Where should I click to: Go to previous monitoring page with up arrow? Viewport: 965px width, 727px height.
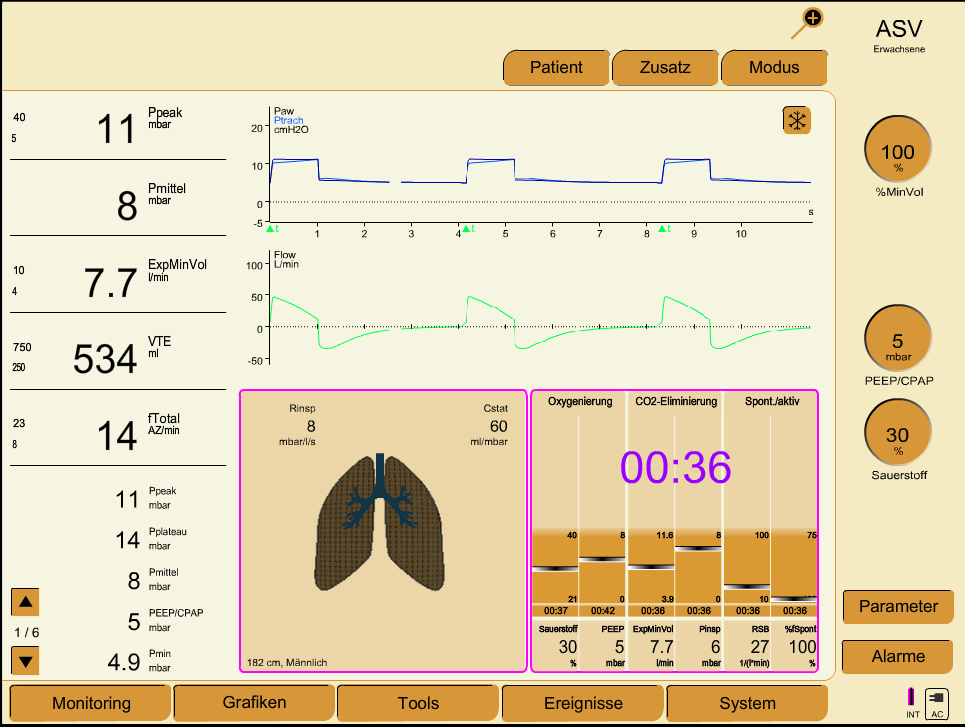click(26, 602)
